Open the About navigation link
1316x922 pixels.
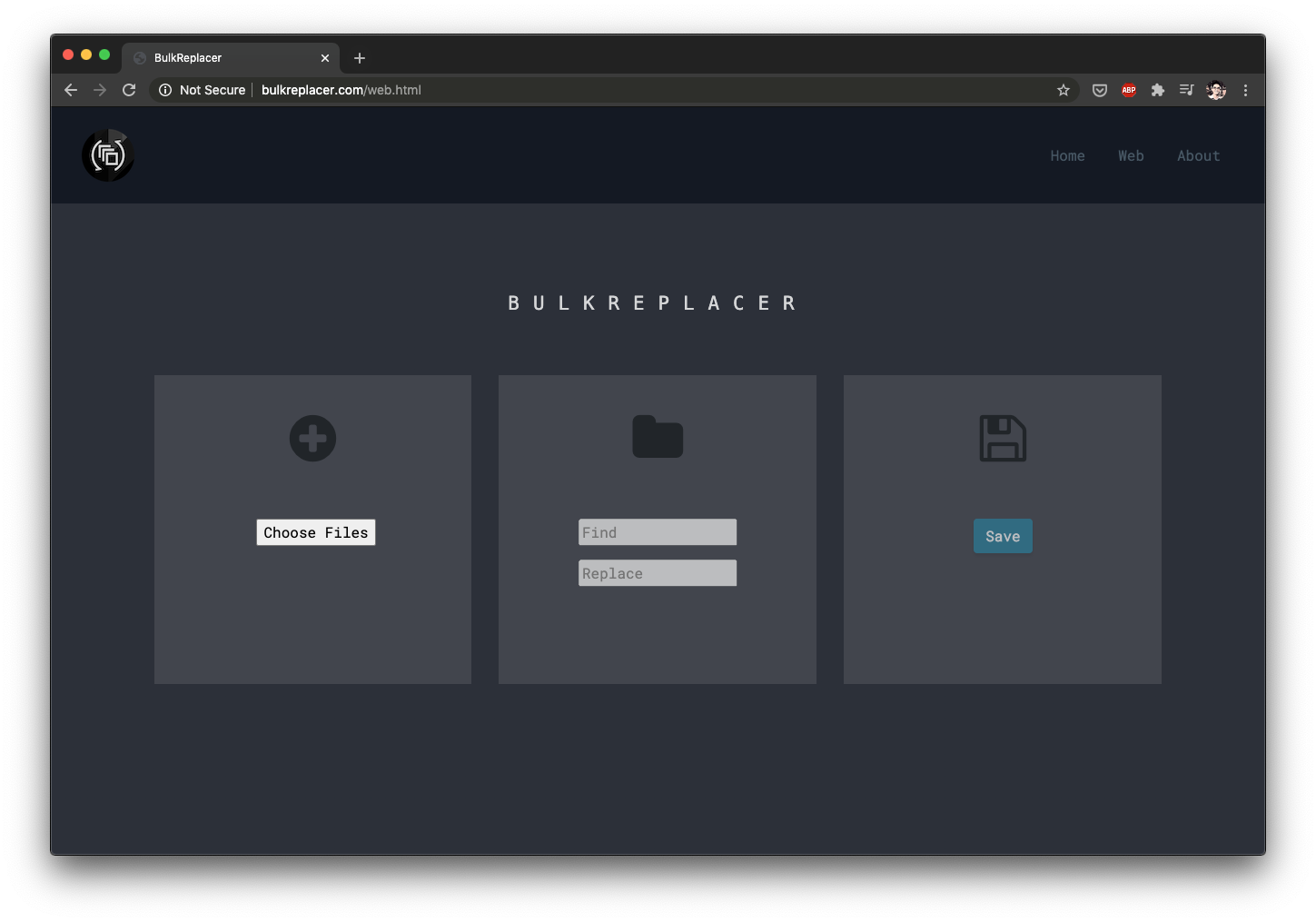(1199, 156)
